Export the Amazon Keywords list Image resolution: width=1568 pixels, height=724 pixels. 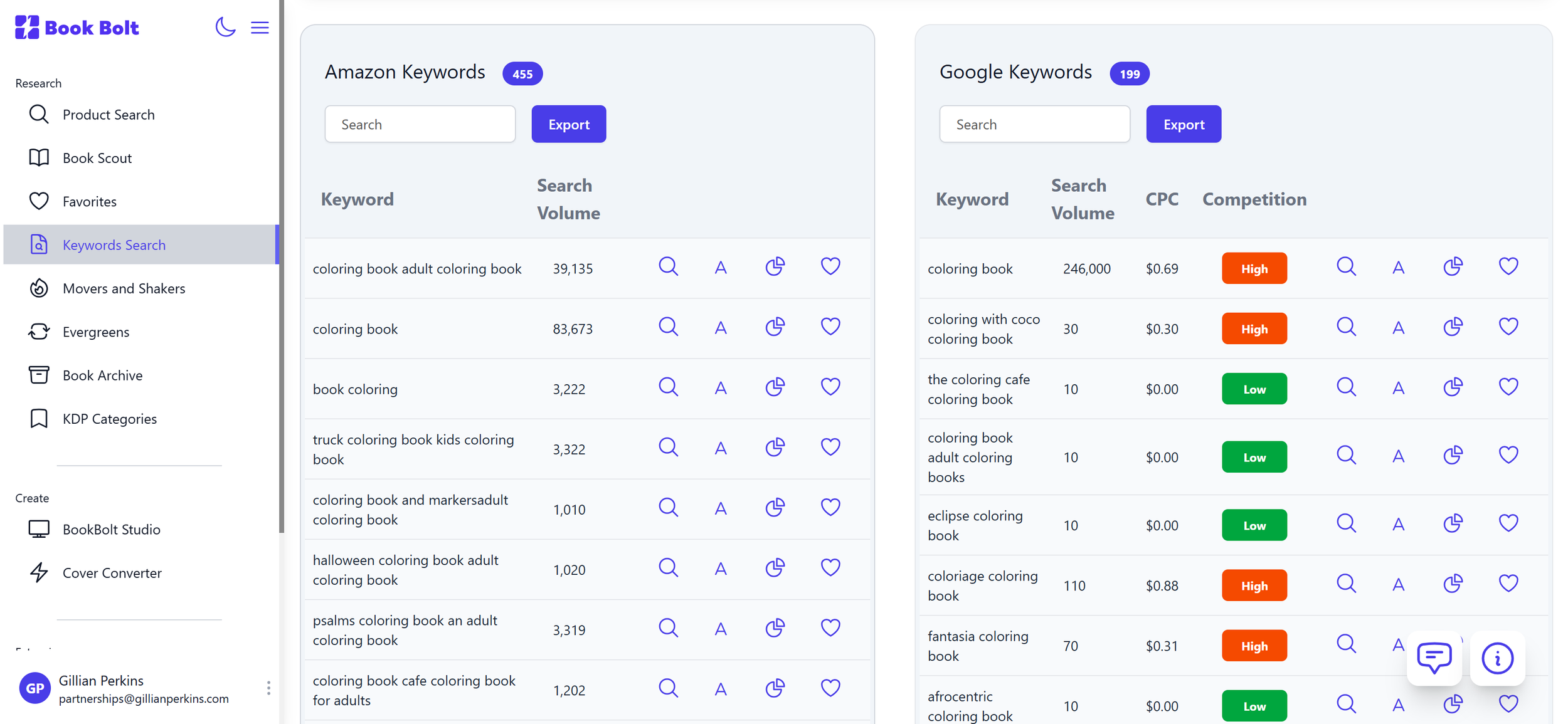(x=568, y=124)
